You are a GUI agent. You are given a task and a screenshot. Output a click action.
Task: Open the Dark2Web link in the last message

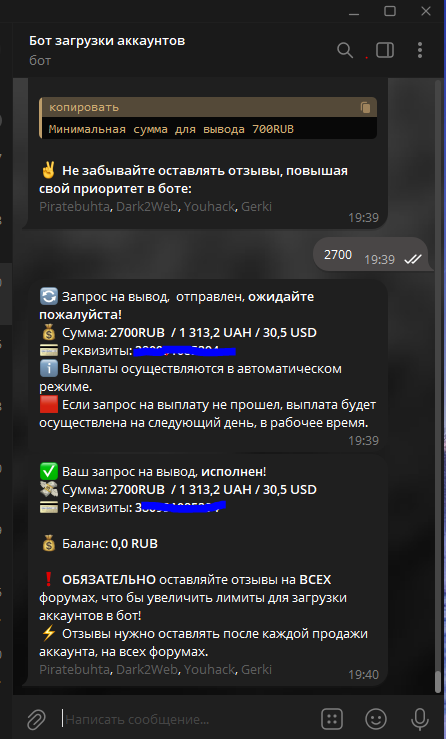click(147, 669)
